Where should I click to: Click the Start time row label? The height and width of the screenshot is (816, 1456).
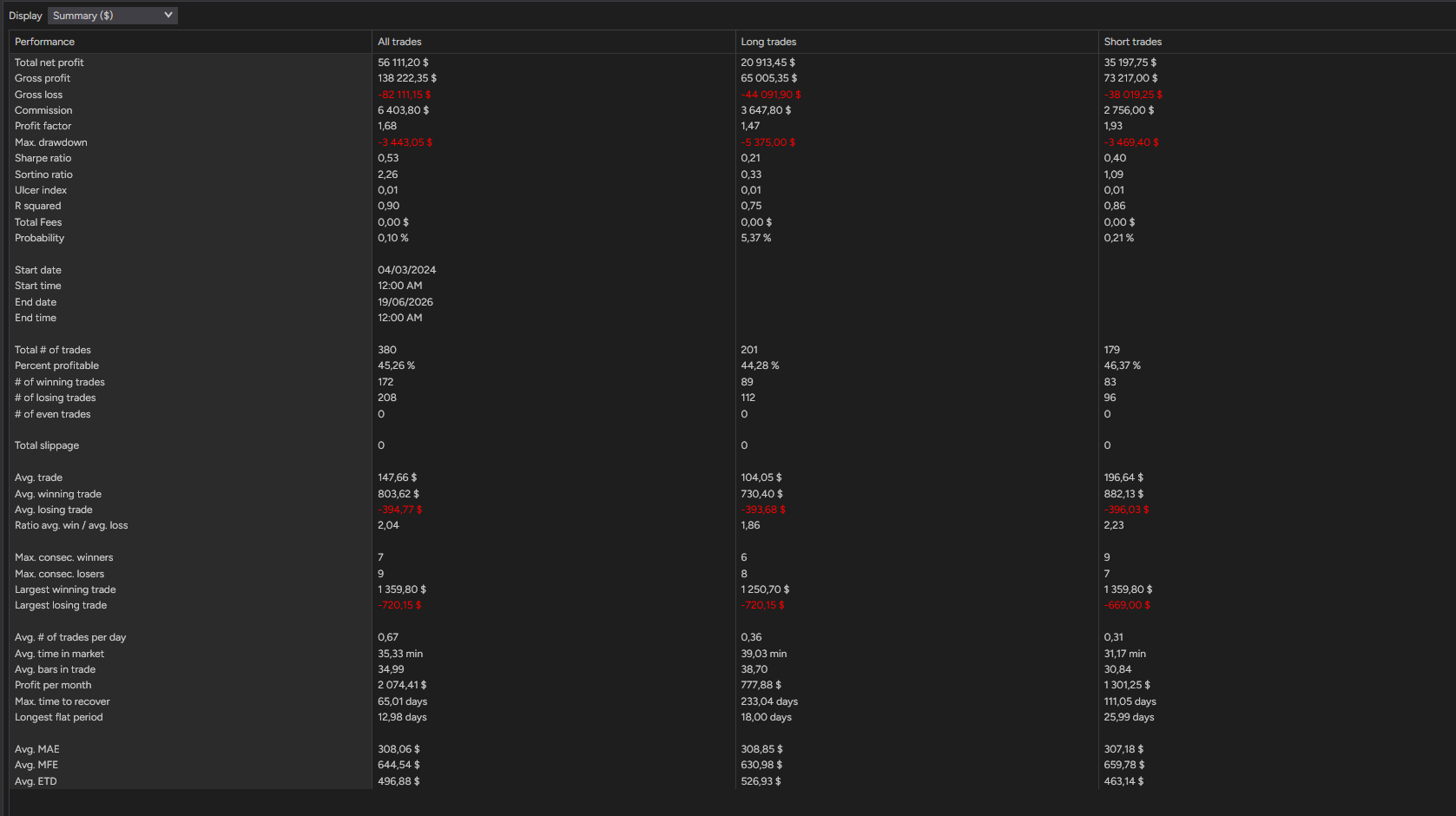(x=38, y=286)
